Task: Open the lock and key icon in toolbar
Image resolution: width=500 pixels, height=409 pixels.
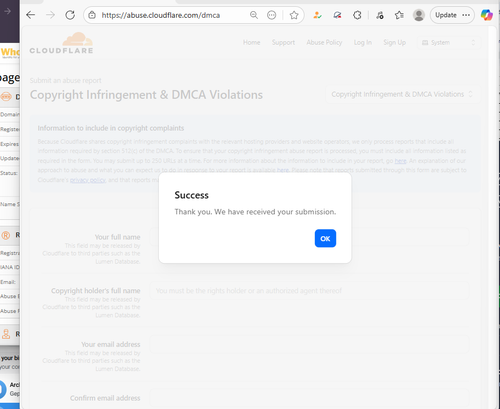Action: click(x=380, y=15)
